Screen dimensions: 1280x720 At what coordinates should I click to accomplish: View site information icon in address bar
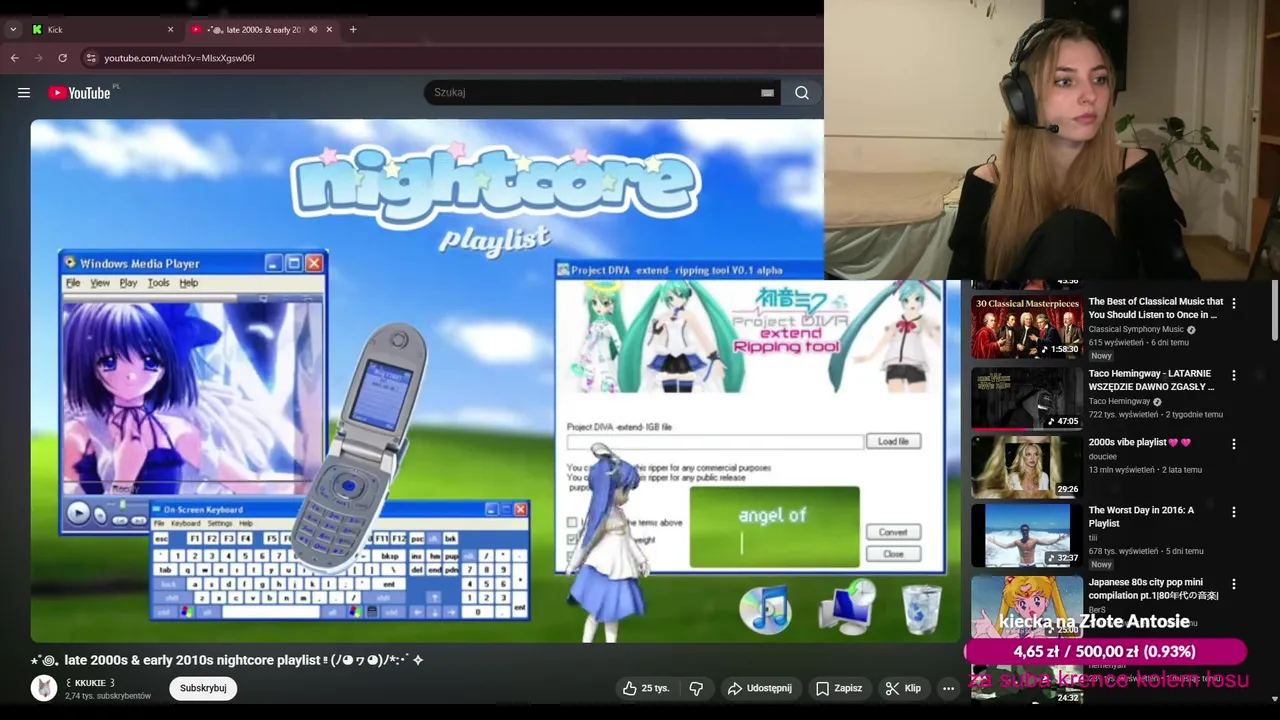pyautogui.click(x=91, y=58)
